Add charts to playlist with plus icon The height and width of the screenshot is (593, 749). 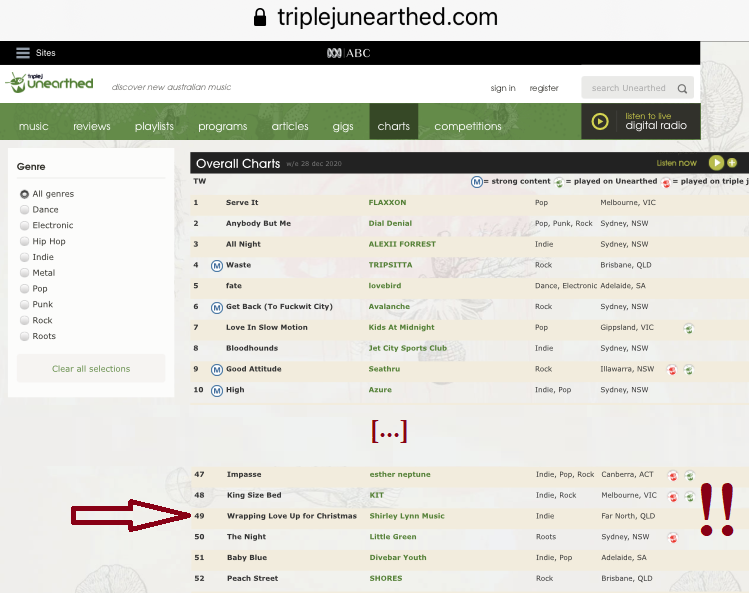[732, 163]
